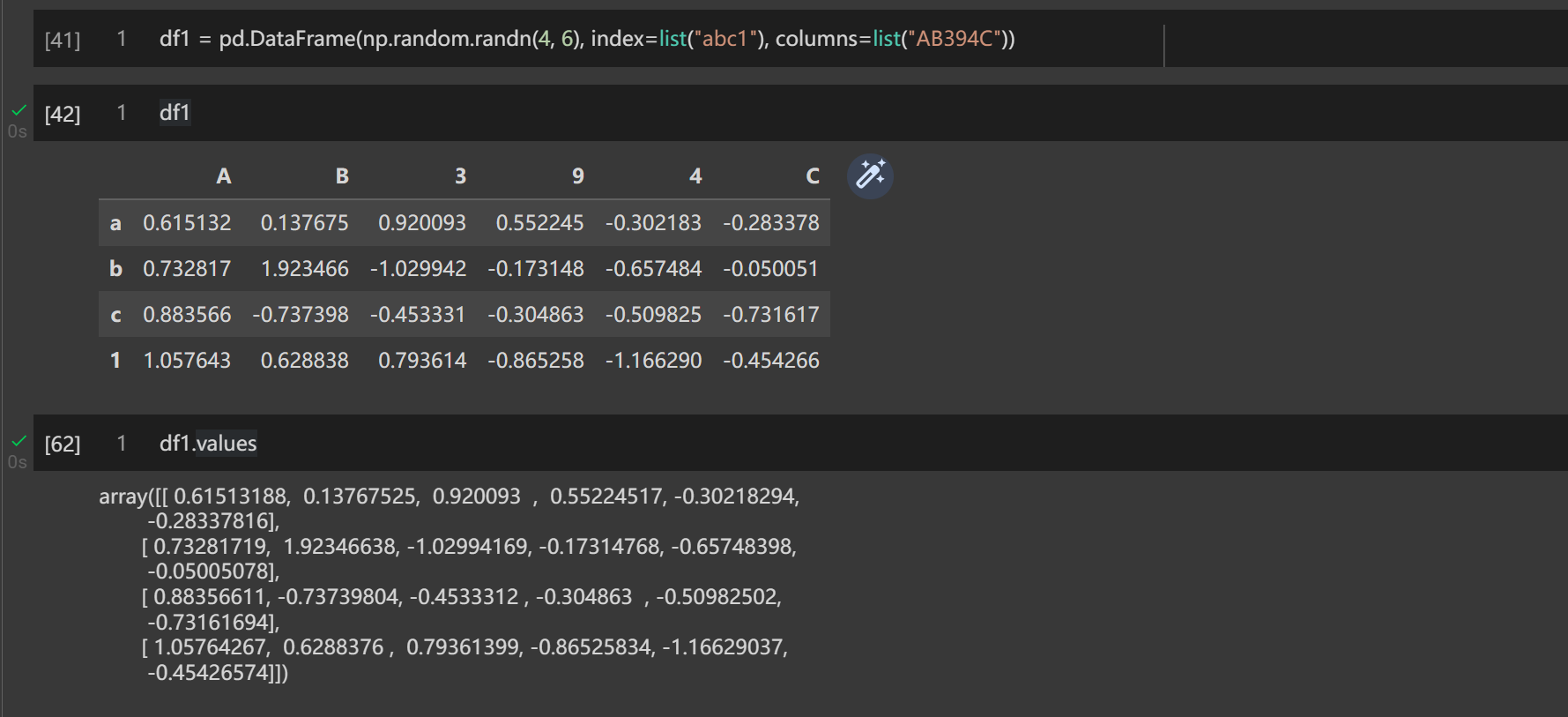Click the magic wand suggest charts icon
This screenshot has height=717, width=1568.
pos(870,176)
